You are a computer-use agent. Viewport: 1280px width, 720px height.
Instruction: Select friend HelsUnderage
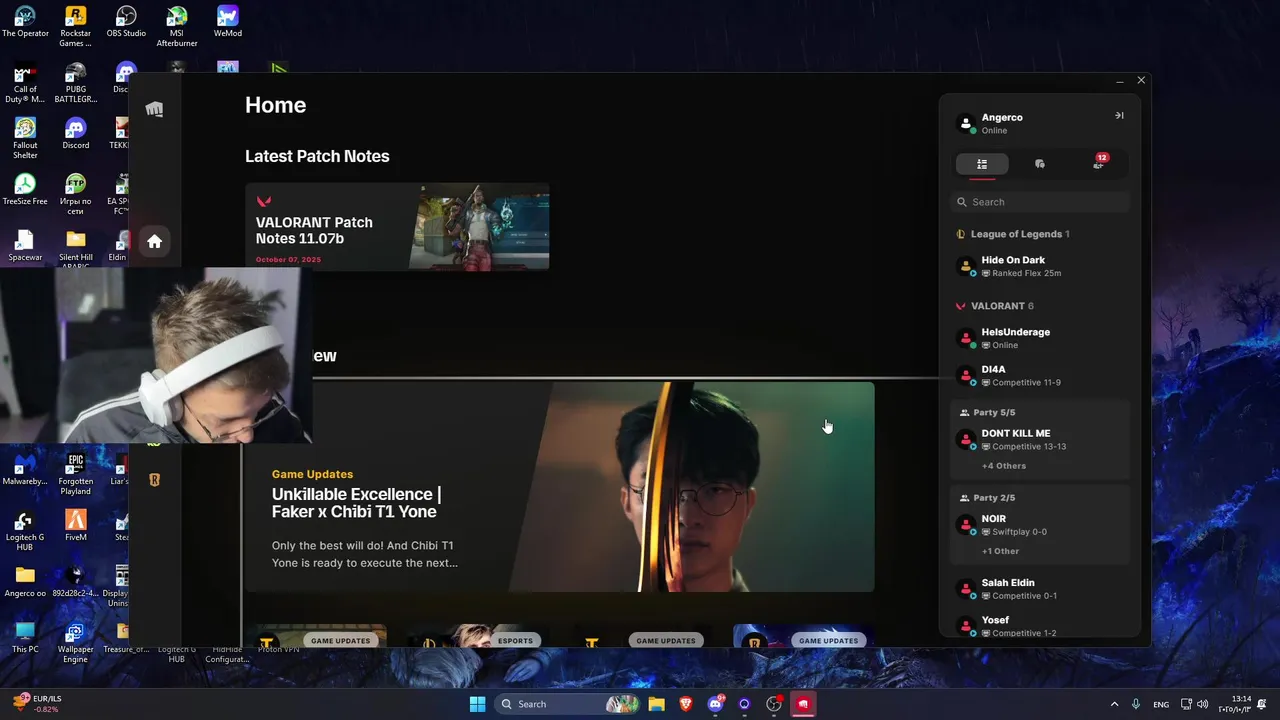click(1040, 338)
